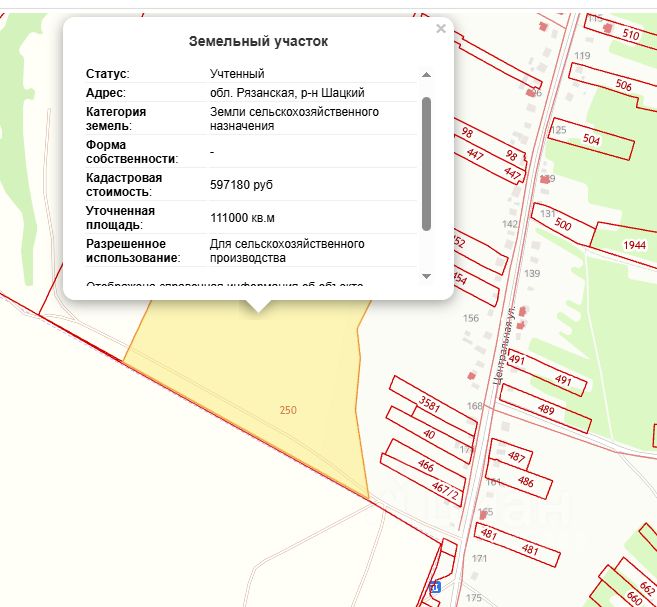657x607 pixels.
Task: Click house number 139 on map
Action: click(x=532, y=274)
